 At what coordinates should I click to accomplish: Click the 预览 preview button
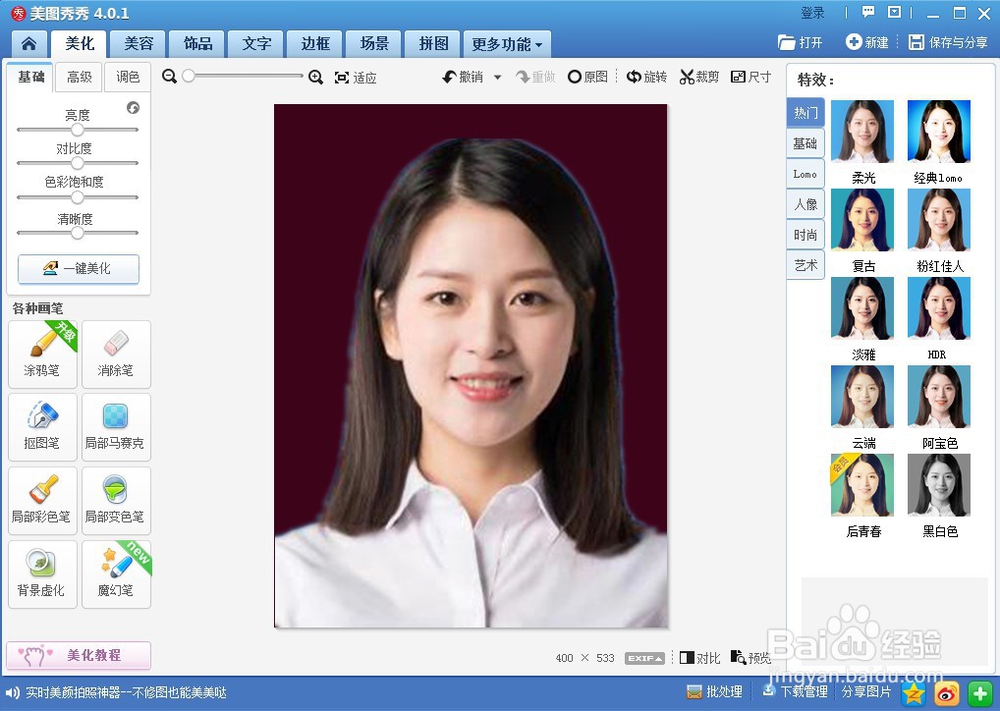[x=751, y=658]
